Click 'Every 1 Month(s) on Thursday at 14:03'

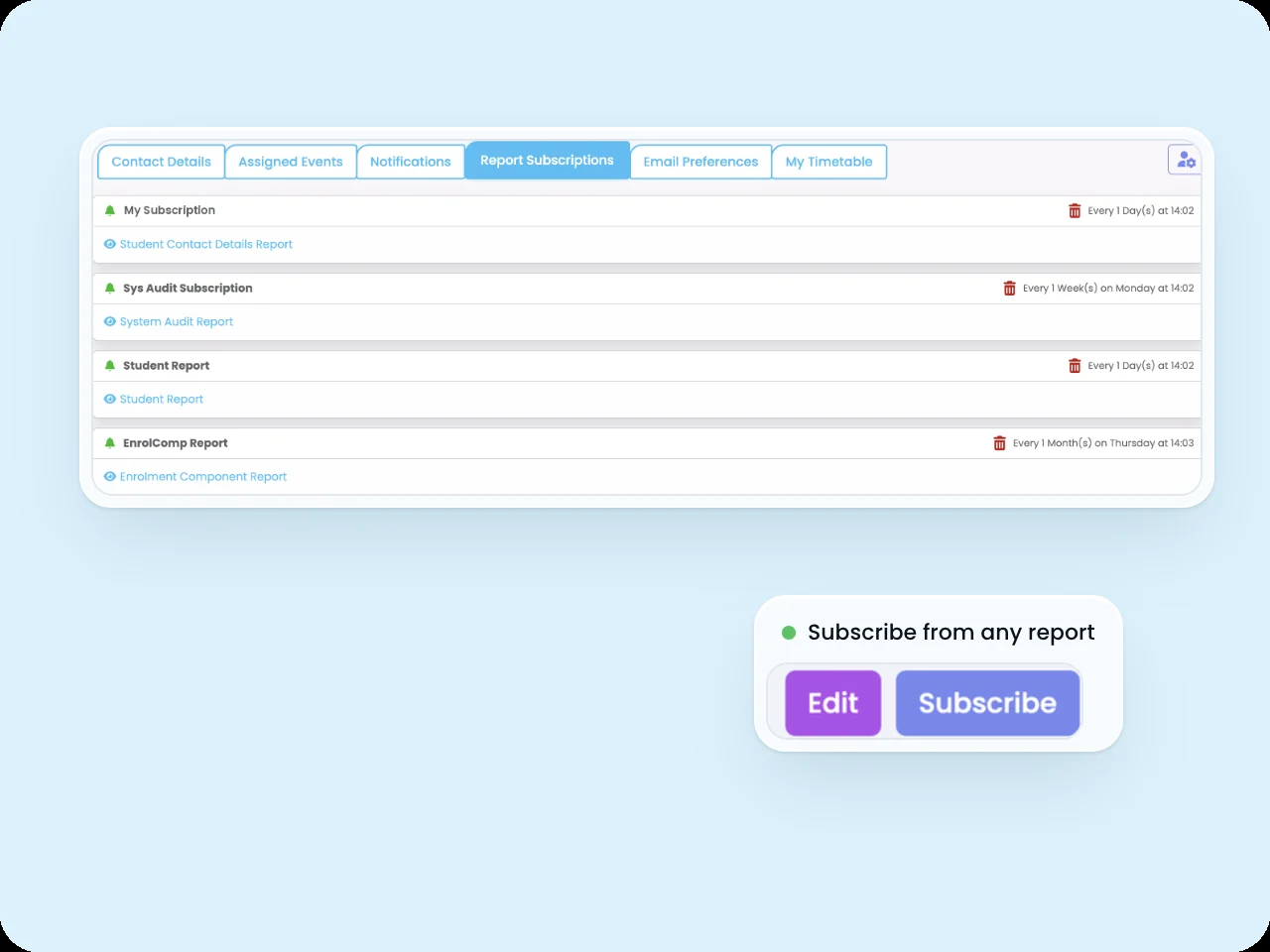[x=1103, y=442]
